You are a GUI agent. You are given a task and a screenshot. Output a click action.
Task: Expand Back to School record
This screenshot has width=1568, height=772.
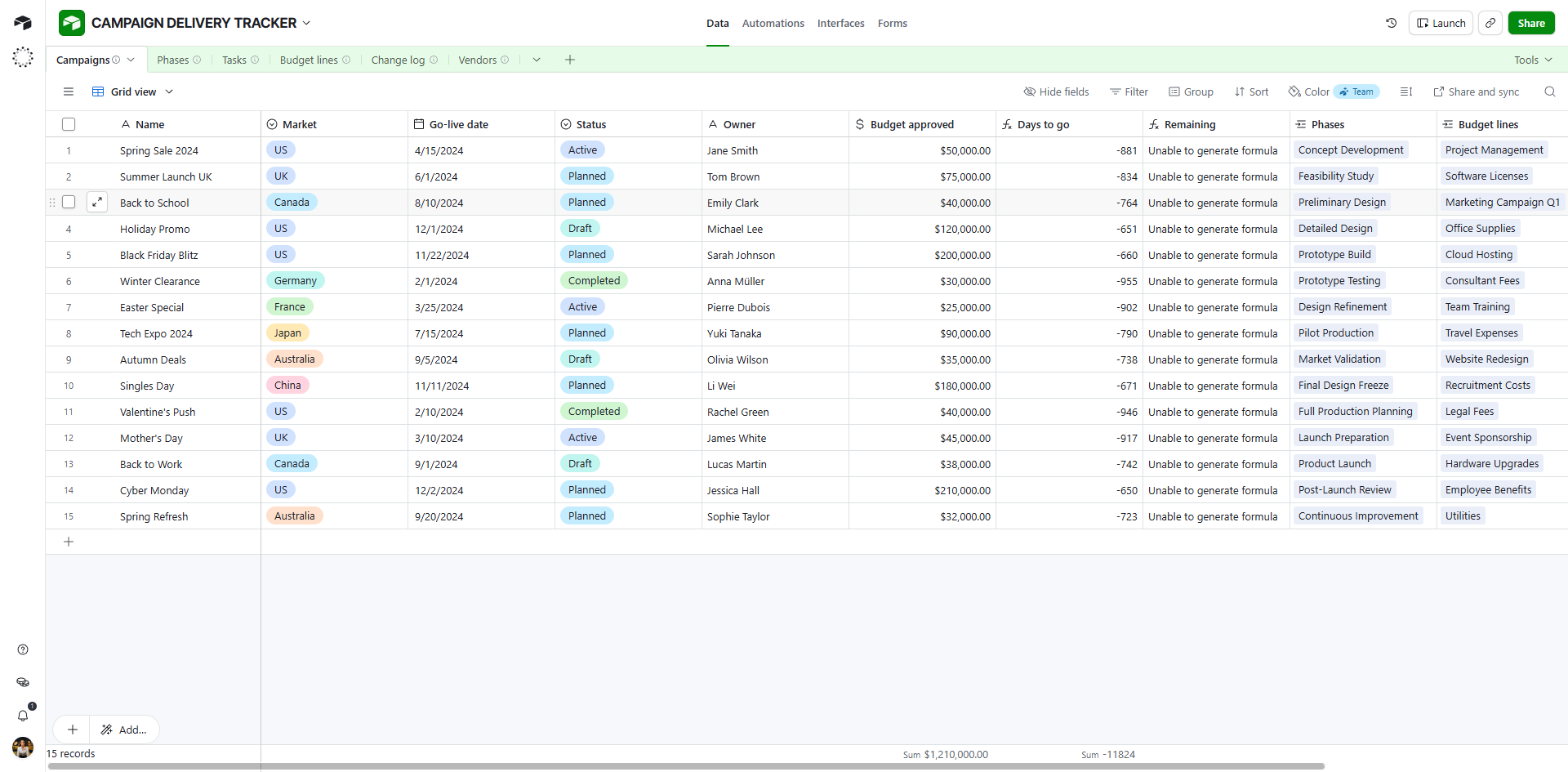click(97, 202)
